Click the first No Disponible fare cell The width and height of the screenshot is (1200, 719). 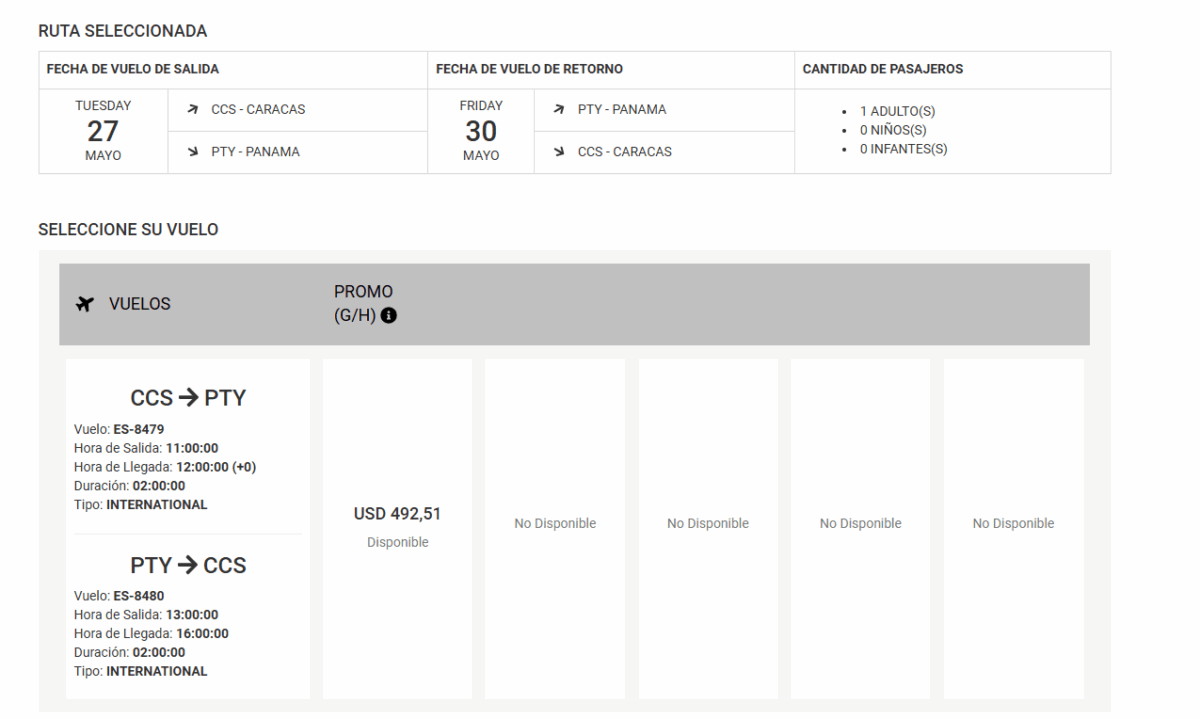pos(555,523)
